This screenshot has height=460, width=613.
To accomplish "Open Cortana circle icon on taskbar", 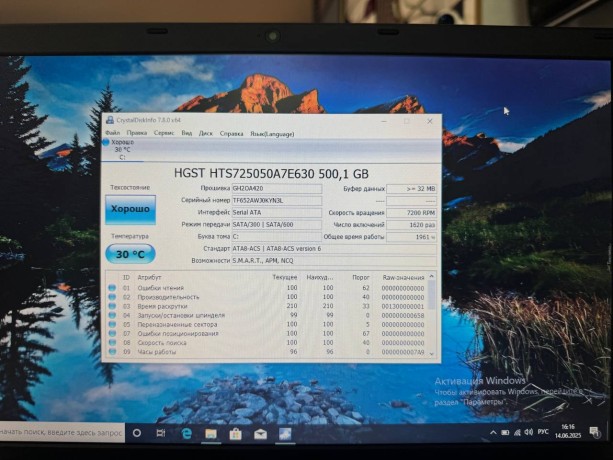I will [x=137, y=433].
